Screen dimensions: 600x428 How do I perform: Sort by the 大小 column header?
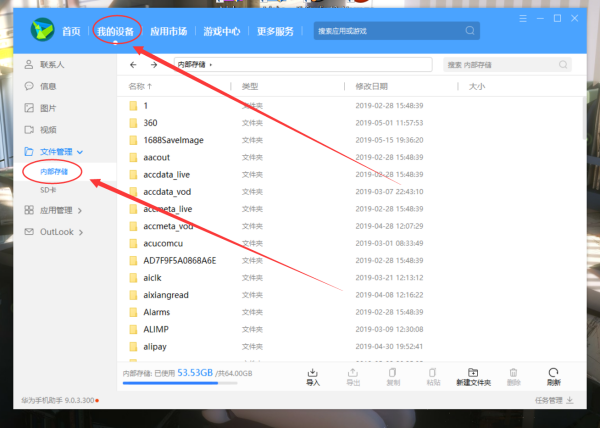click(477, 86)
